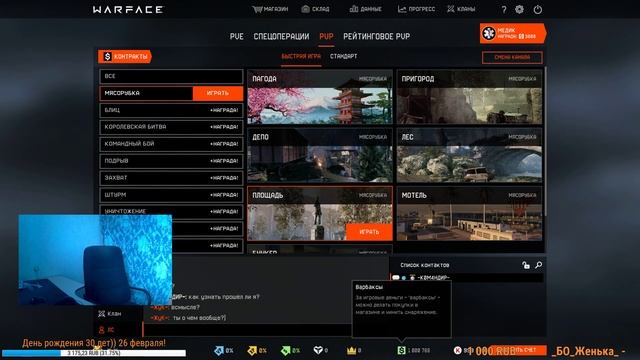The width and height of the screenshot is (640, 360).
Task: Select the Уничтожение mode row
Action: [171, 211]
